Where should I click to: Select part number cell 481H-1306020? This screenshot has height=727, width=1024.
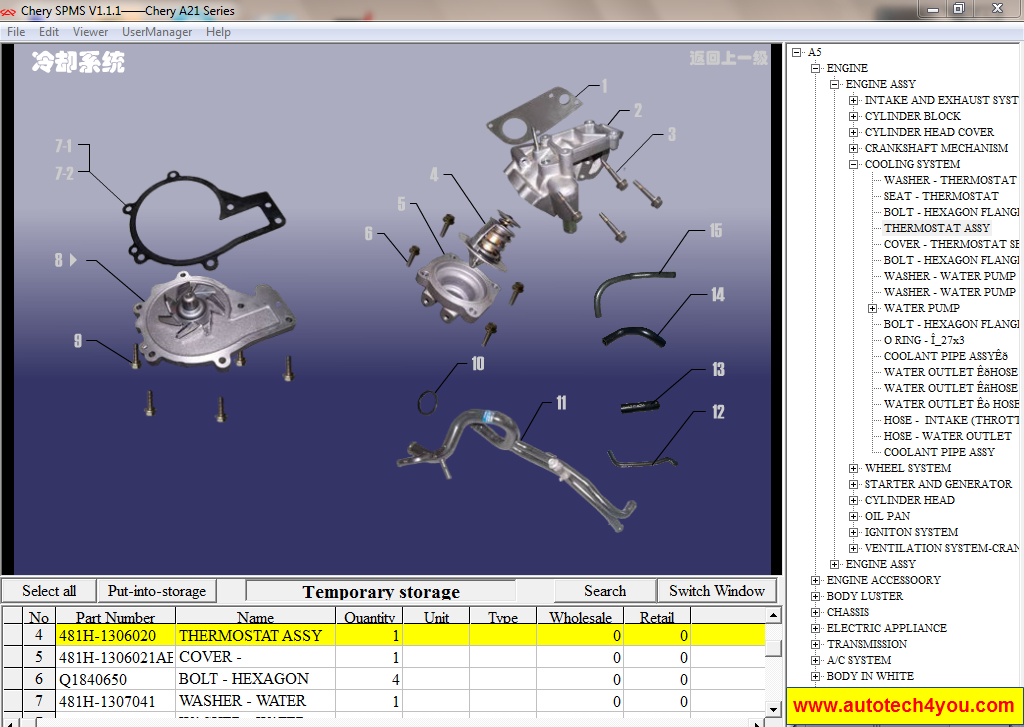point(116,636)
